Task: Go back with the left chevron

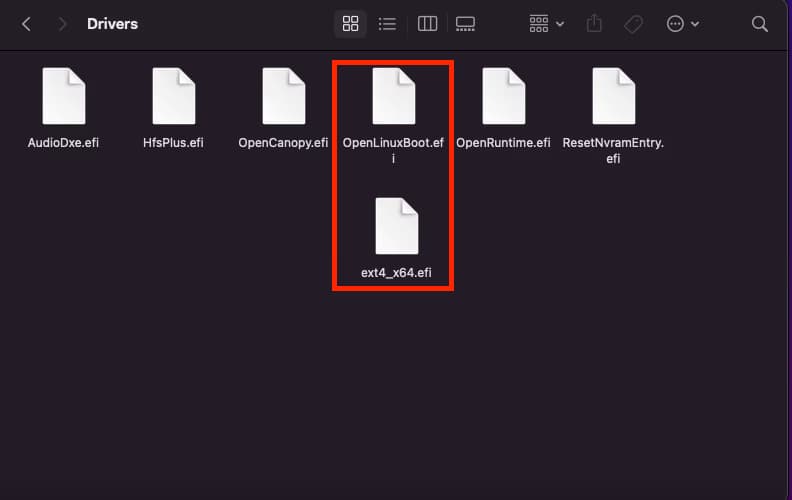Action: click(26, 24)
